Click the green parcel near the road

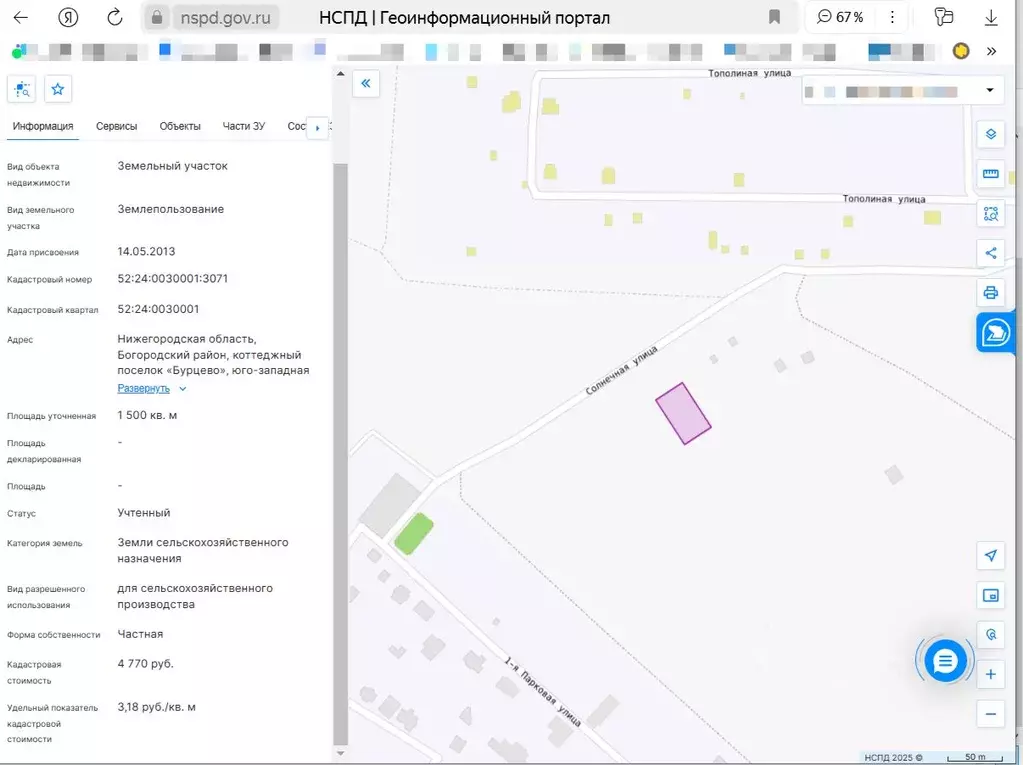pyautogui.click(x=414, y=533)
